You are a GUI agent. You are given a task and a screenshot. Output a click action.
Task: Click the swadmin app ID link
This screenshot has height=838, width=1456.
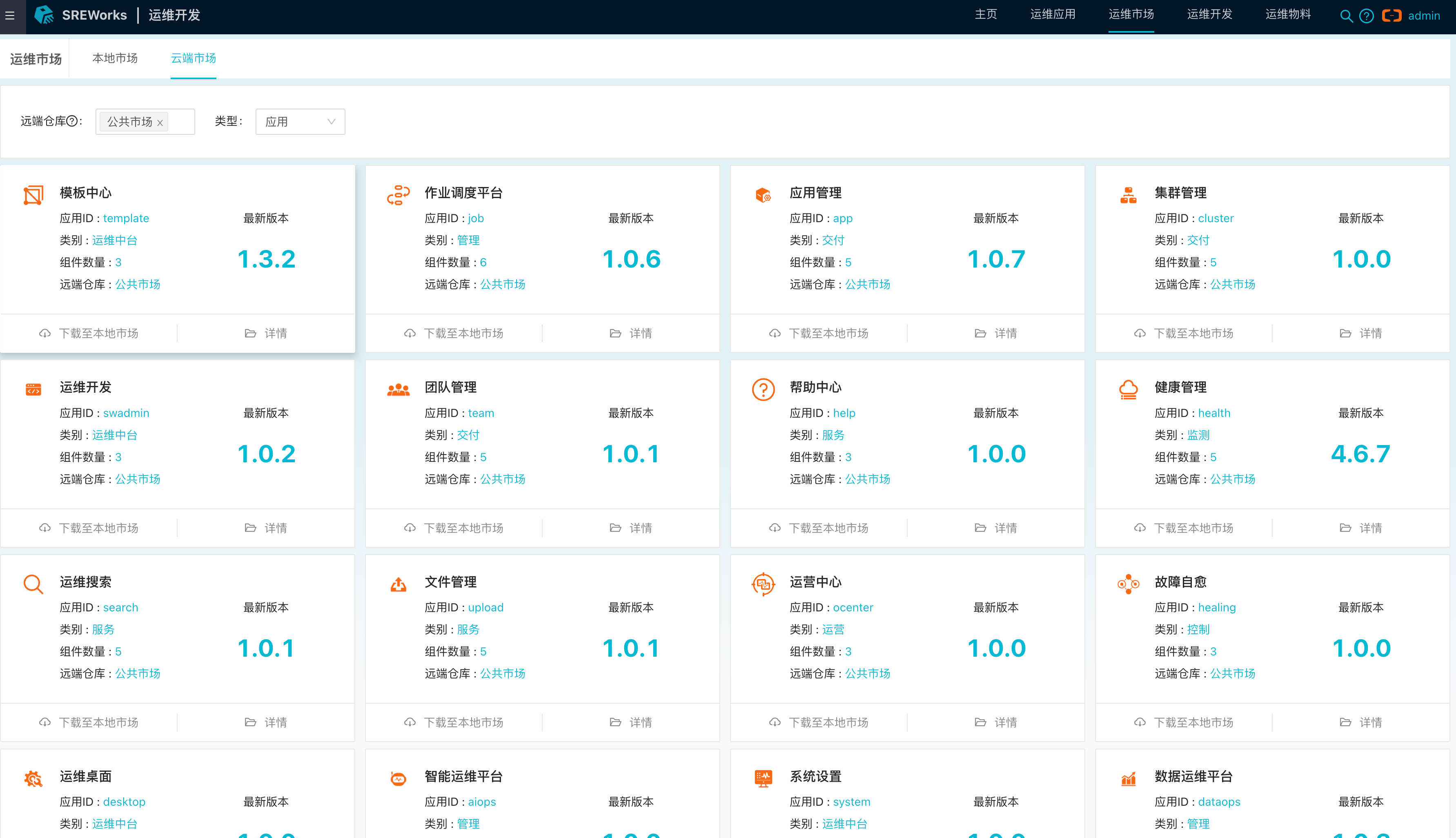click(126, 412)
